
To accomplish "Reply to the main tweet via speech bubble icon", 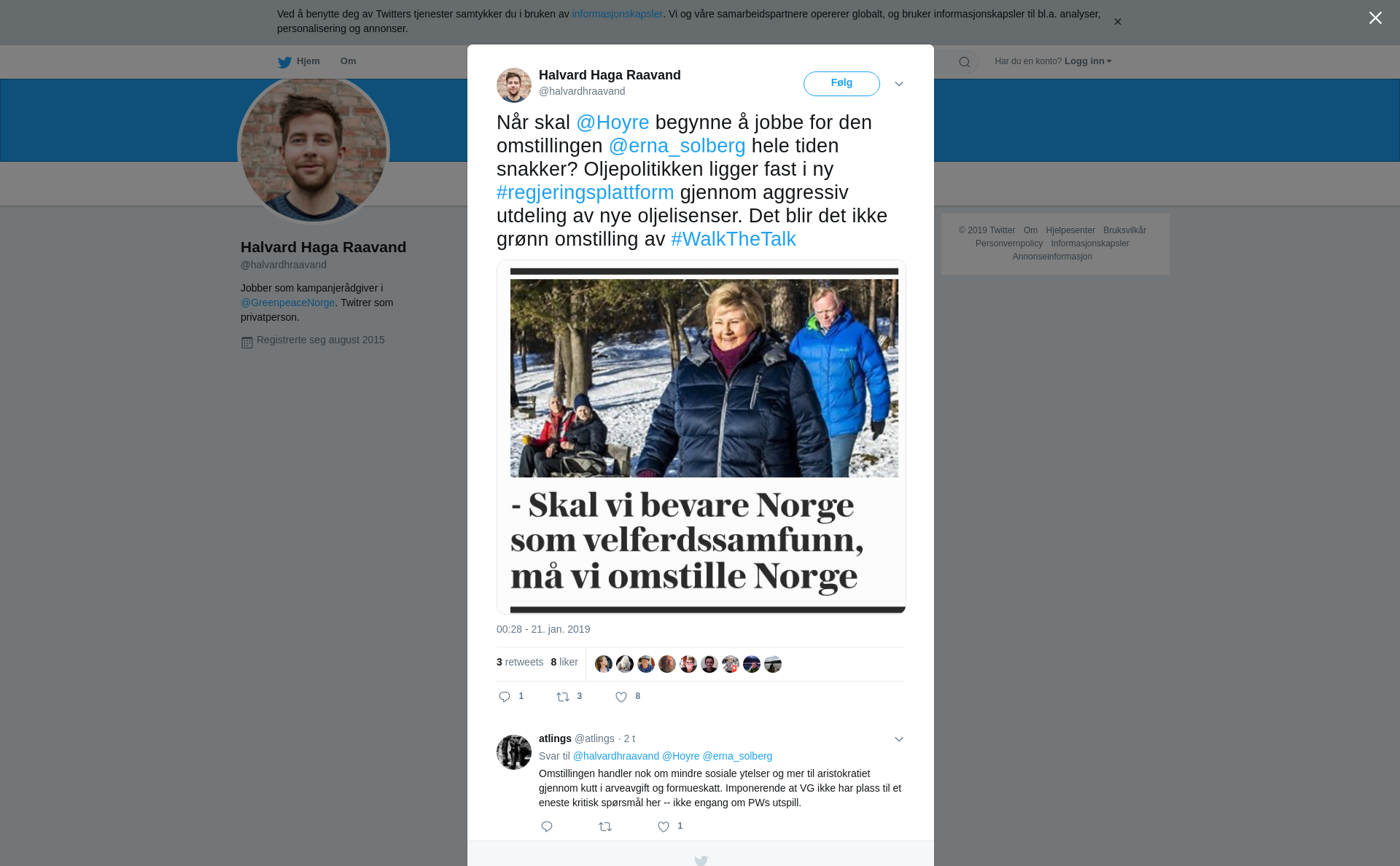I will [x=505, y=697].
